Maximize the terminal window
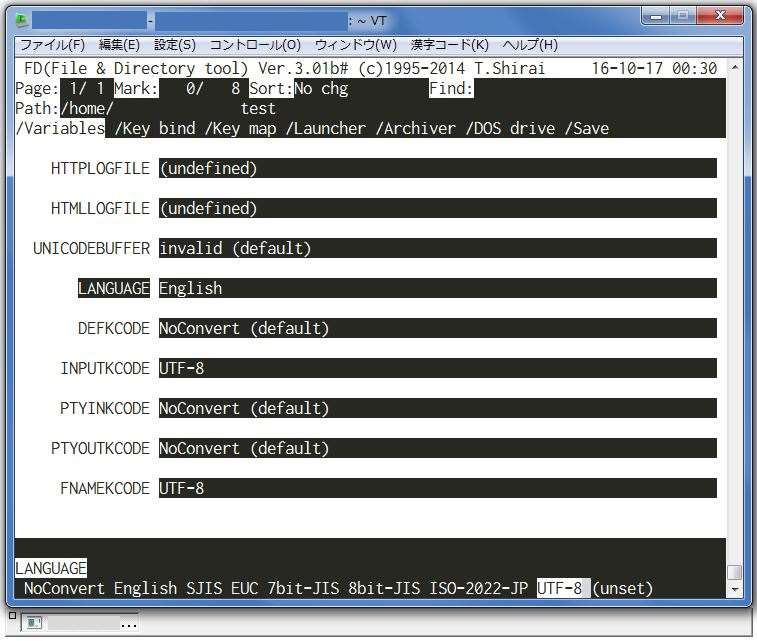The width and height of the screenshot is (757, 641). 682,16
